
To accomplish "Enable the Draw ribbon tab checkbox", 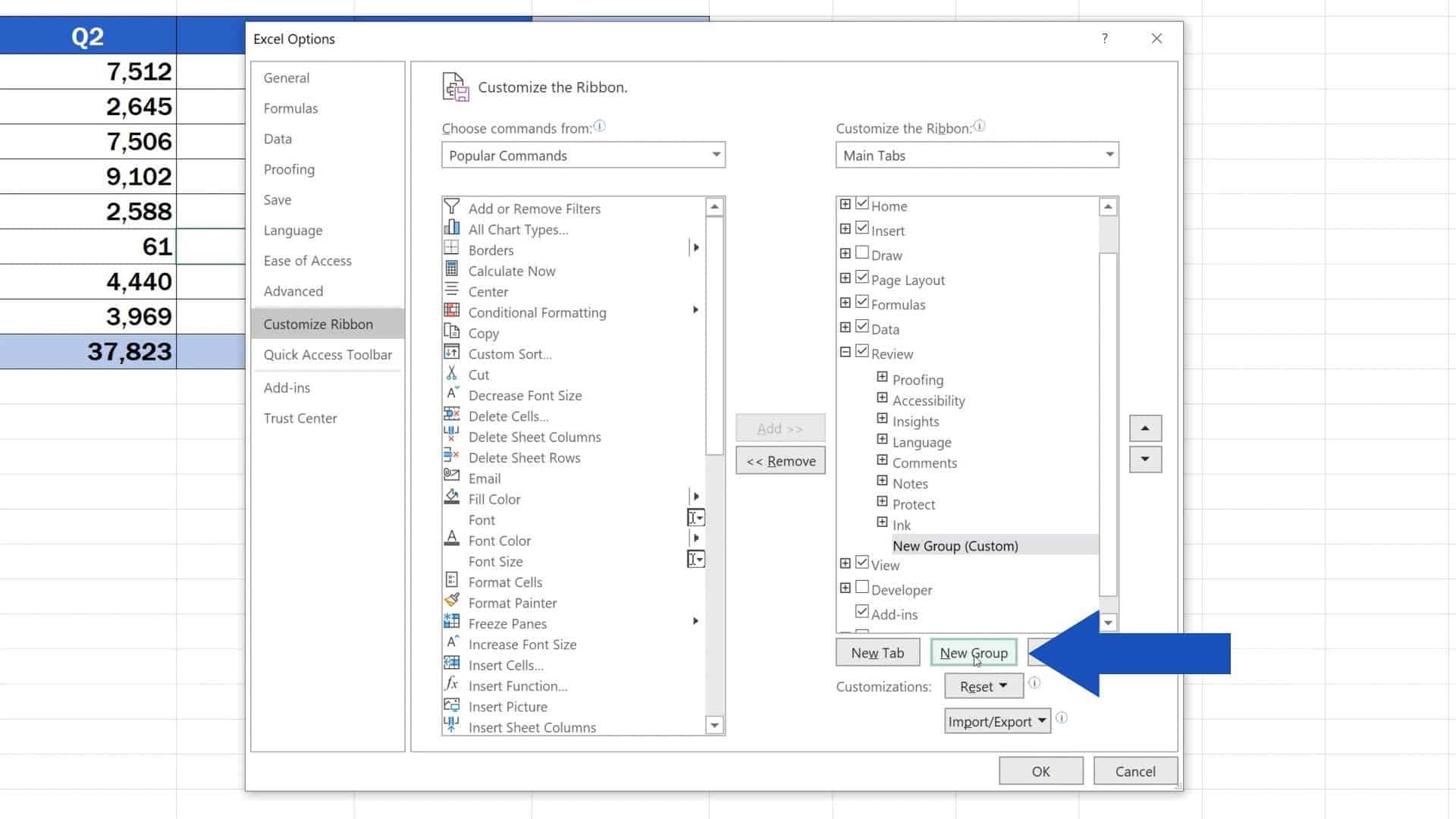I will click(862, 253).
